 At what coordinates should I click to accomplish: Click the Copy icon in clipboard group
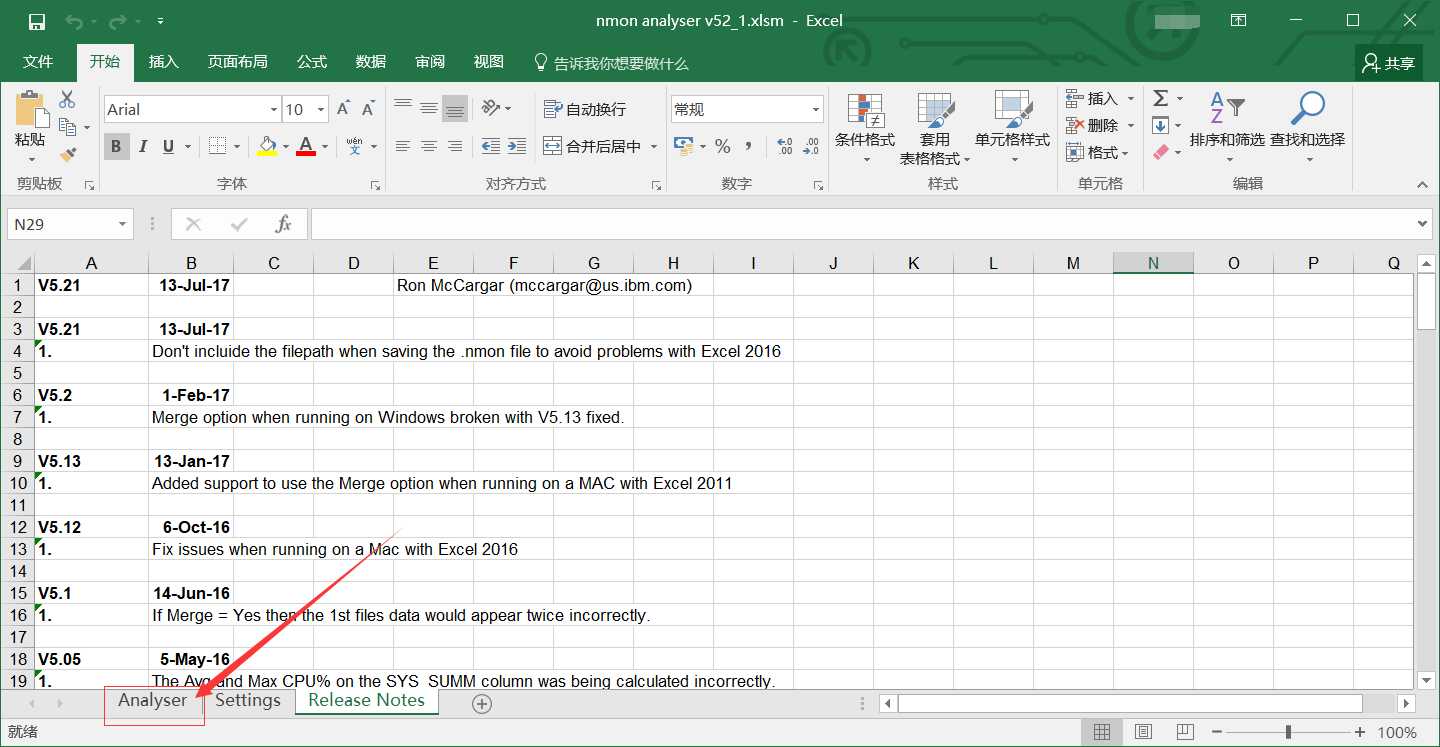point(67,126)
